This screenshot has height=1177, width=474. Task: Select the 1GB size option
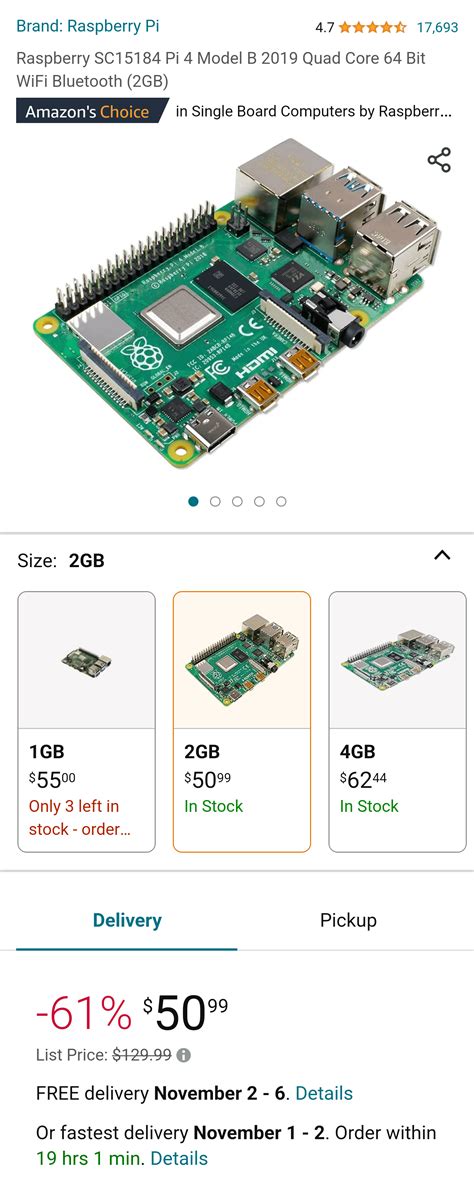pos(86,722)
